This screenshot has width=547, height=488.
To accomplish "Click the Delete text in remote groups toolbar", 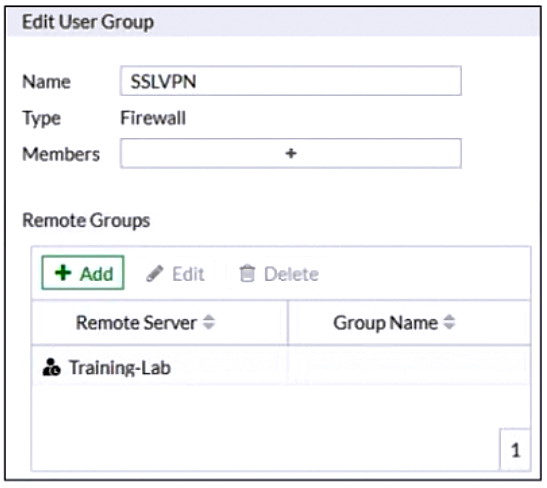I will [291, 274].
